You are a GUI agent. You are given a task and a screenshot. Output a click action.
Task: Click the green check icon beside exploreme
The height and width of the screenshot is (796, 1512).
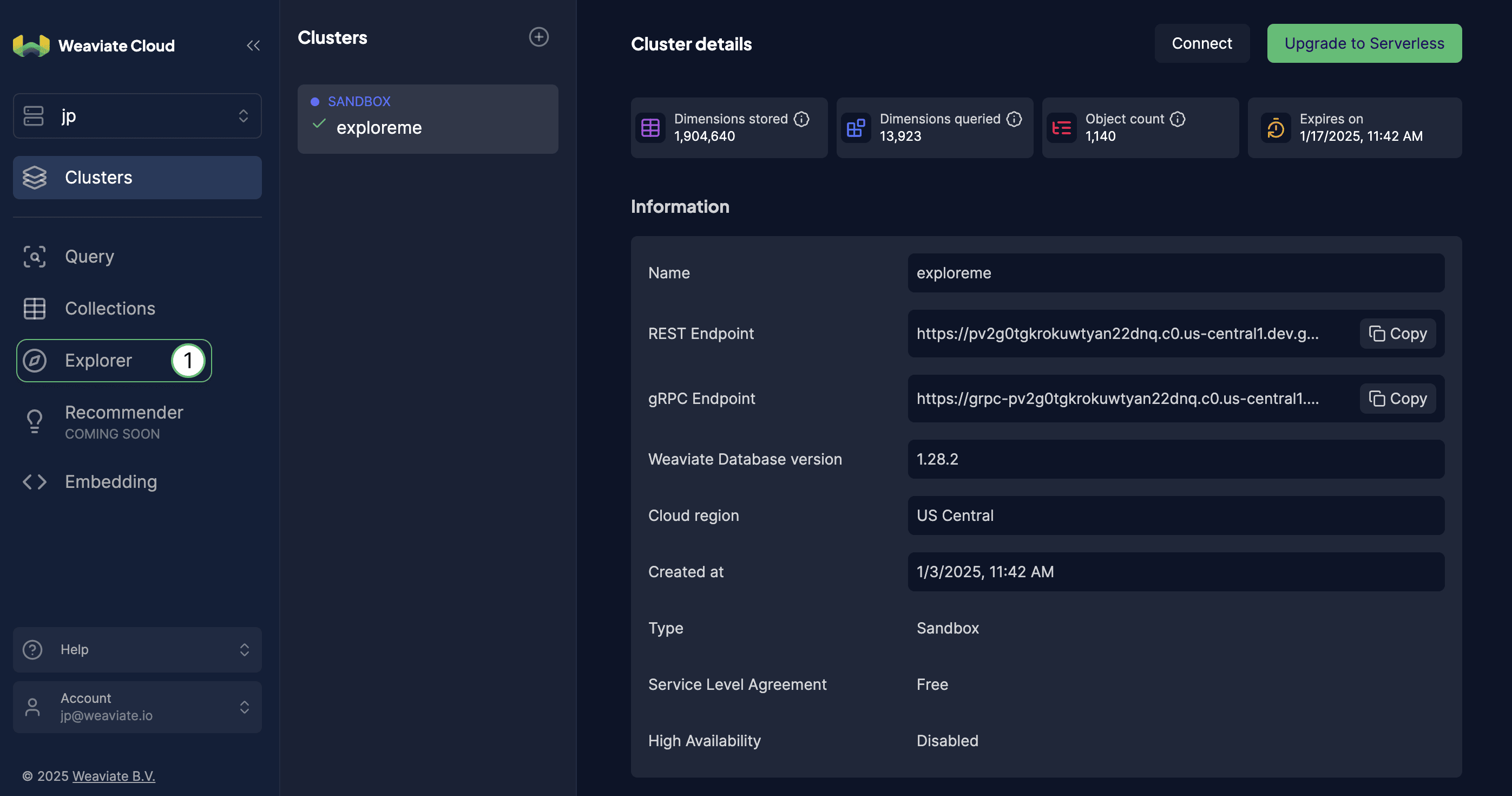319,123
